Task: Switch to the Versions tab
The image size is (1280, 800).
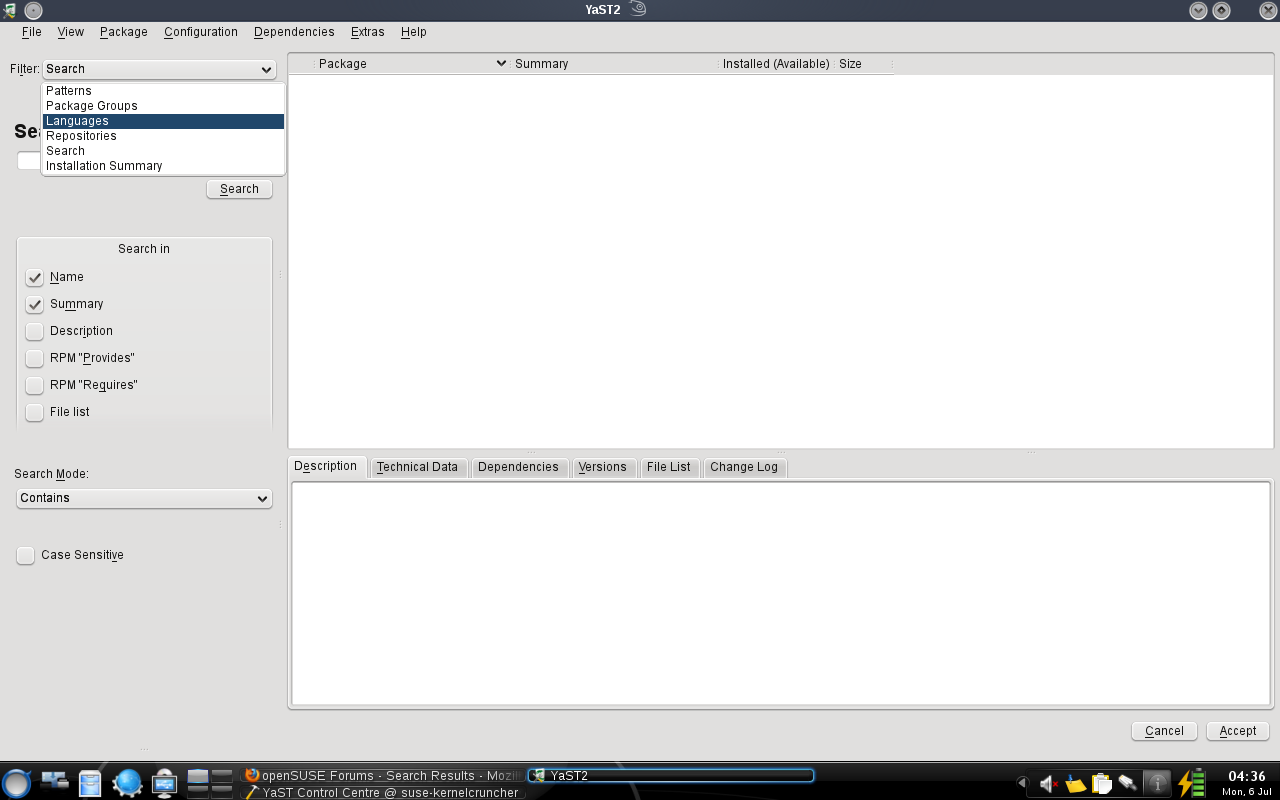Action: tap(603, 467)
